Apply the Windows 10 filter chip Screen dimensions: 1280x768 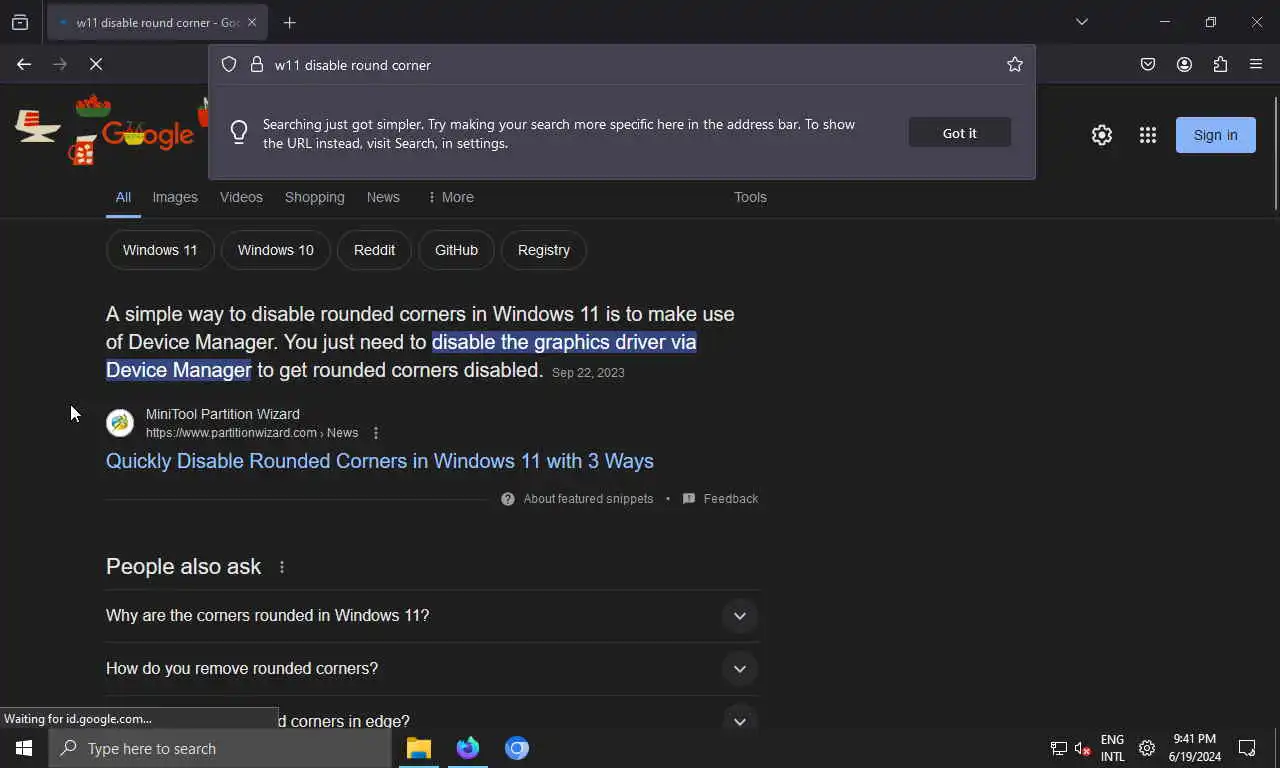276,250
